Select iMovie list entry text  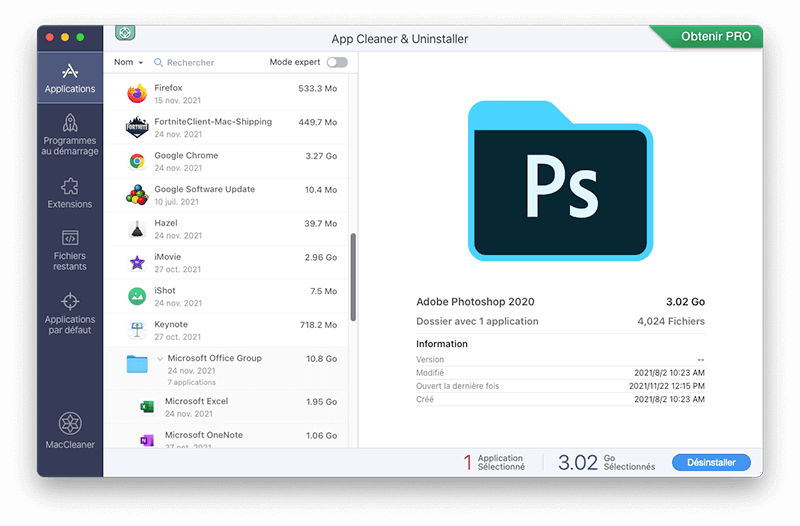point(167,257)
